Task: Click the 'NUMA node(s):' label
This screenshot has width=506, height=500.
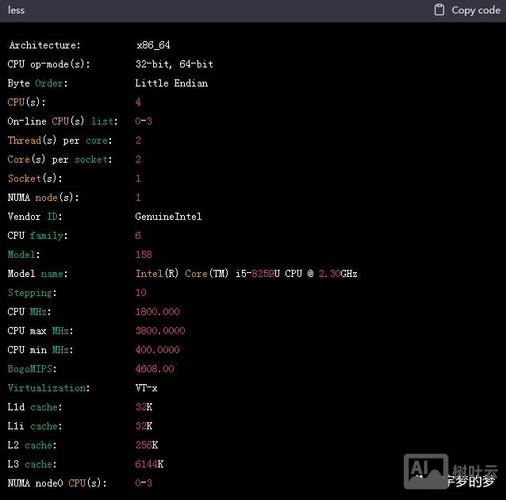Action: tap(43, 197)
